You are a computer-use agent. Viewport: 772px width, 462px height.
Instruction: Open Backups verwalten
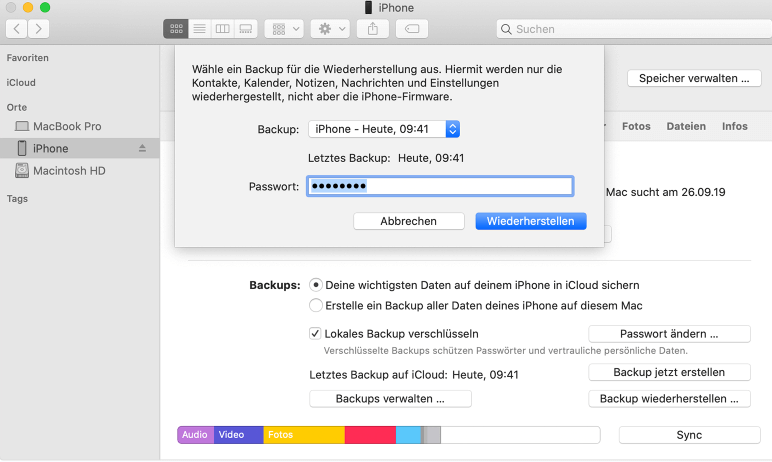(390, 399)
